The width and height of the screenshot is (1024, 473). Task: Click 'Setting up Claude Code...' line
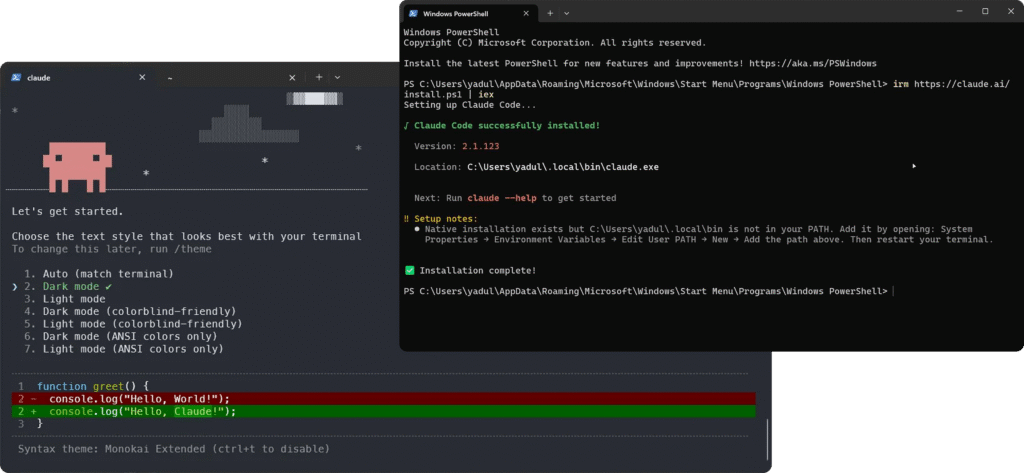(470, 105)
